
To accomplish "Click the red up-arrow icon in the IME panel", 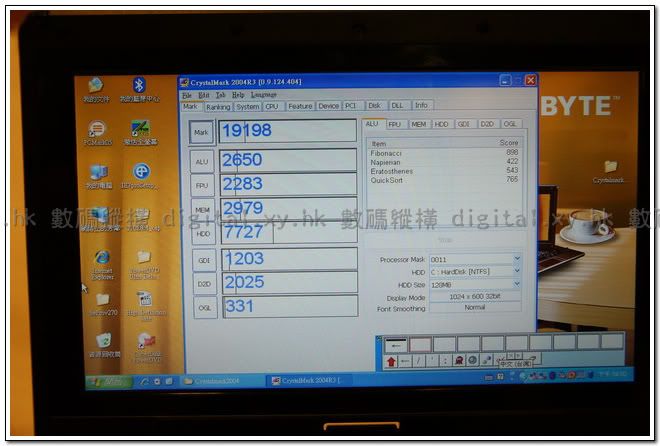I will click(x=391, y=361).
